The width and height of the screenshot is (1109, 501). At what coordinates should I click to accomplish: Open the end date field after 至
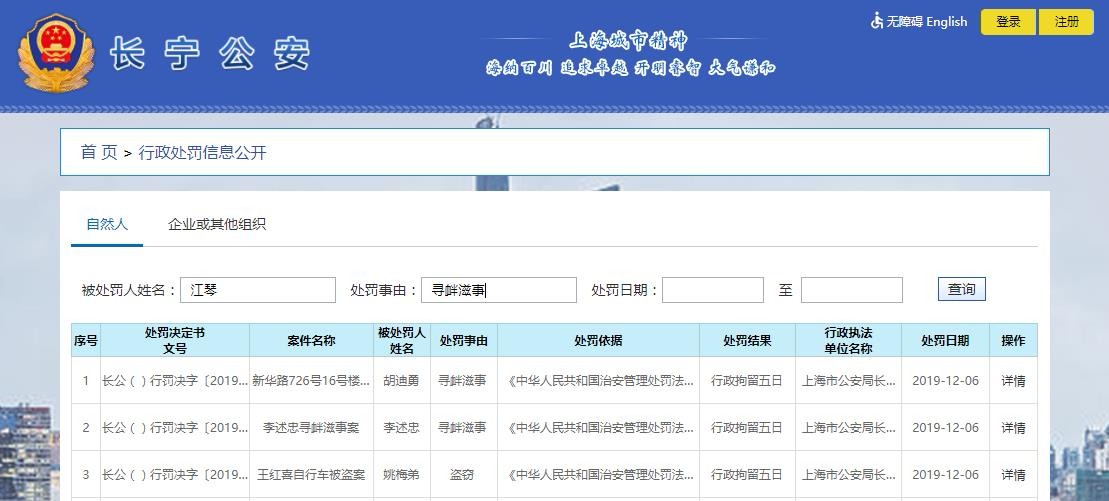point(851,290)
